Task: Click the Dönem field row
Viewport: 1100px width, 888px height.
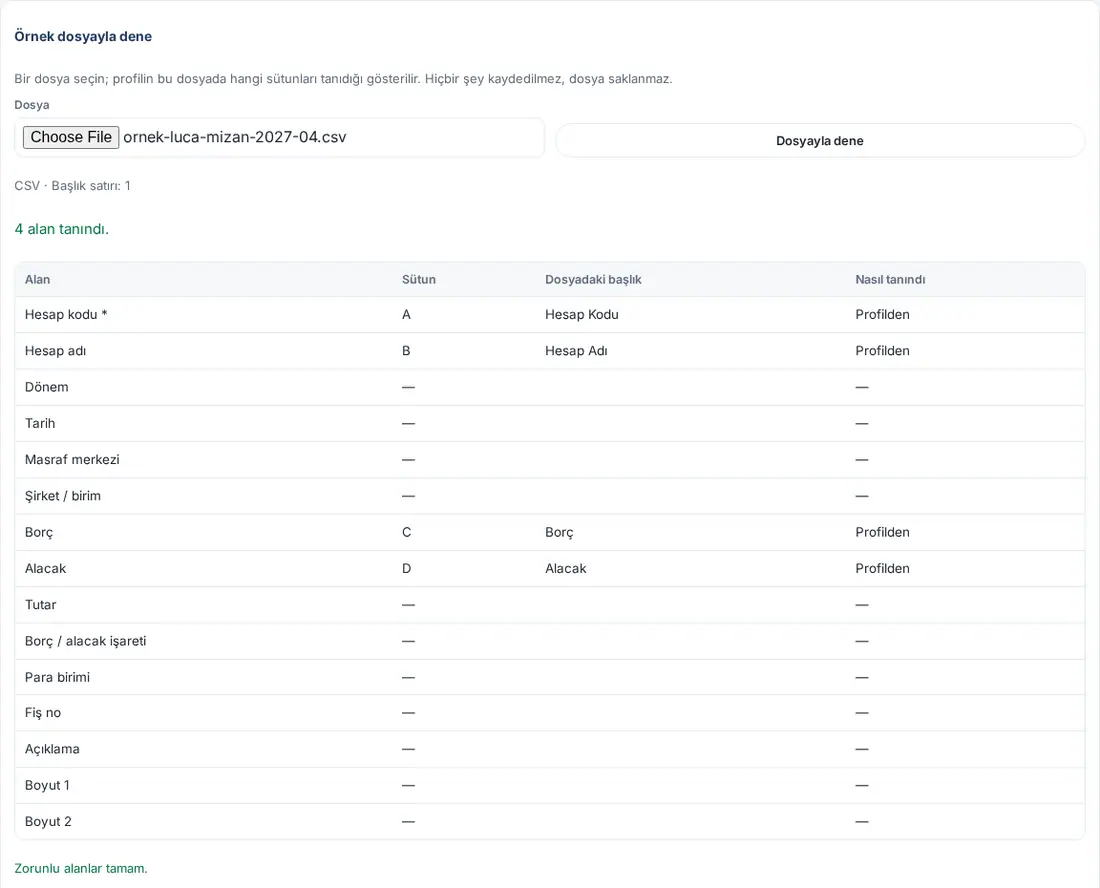Action: (x=549, y=387)
